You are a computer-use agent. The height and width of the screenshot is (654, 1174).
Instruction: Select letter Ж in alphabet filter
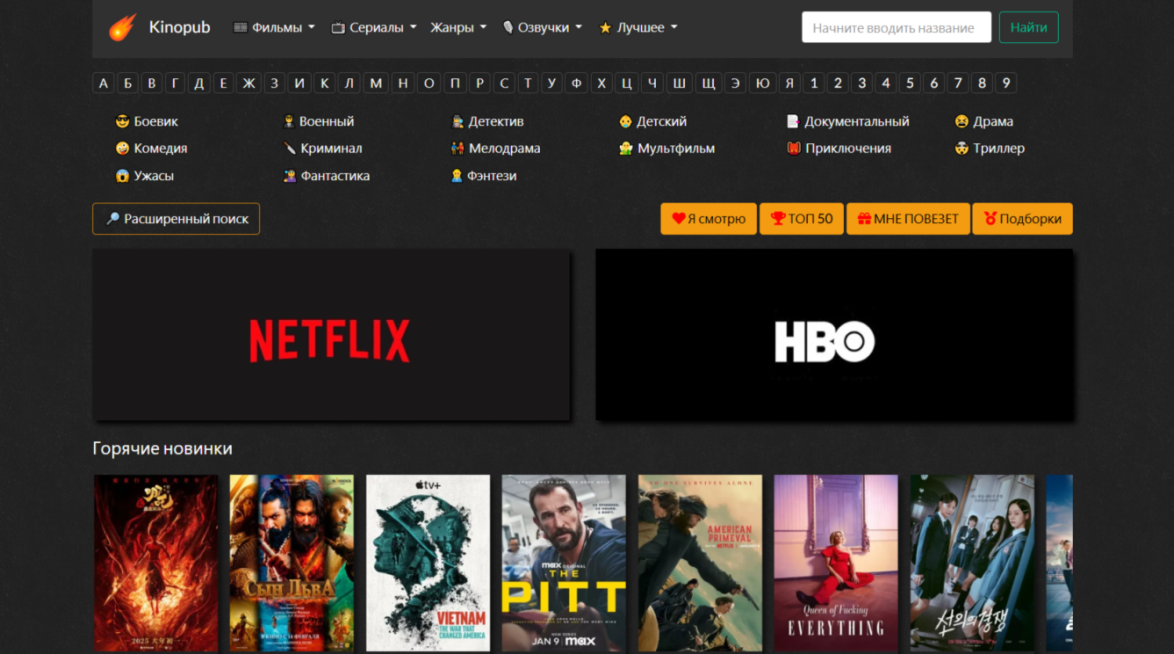coord(249,83)
